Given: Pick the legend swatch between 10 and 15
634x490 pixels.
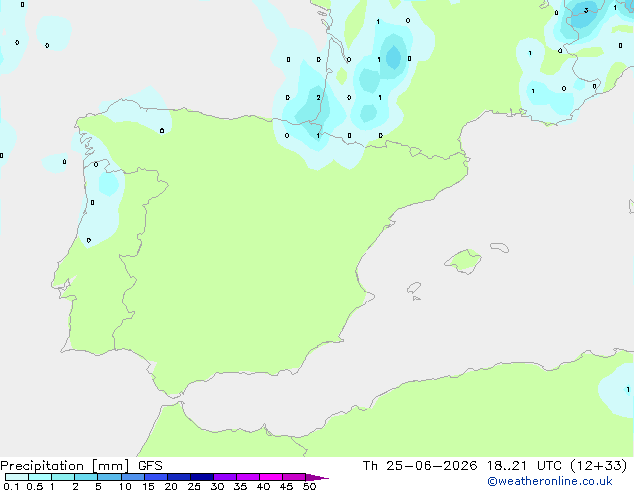Looking at the screenshot, I should tap(132, 477).
